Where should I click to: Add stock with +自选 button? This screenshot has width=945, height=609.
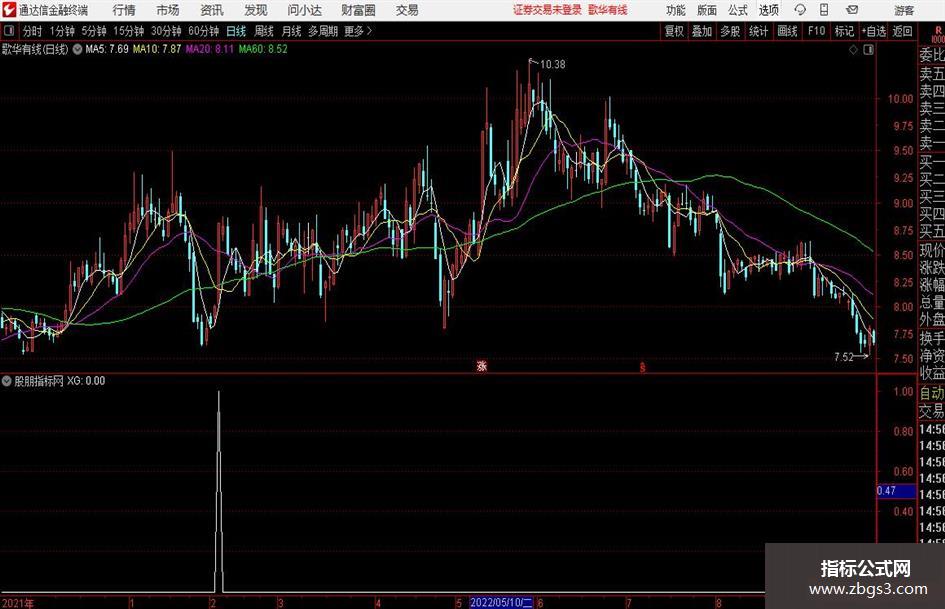coord(874,31)
